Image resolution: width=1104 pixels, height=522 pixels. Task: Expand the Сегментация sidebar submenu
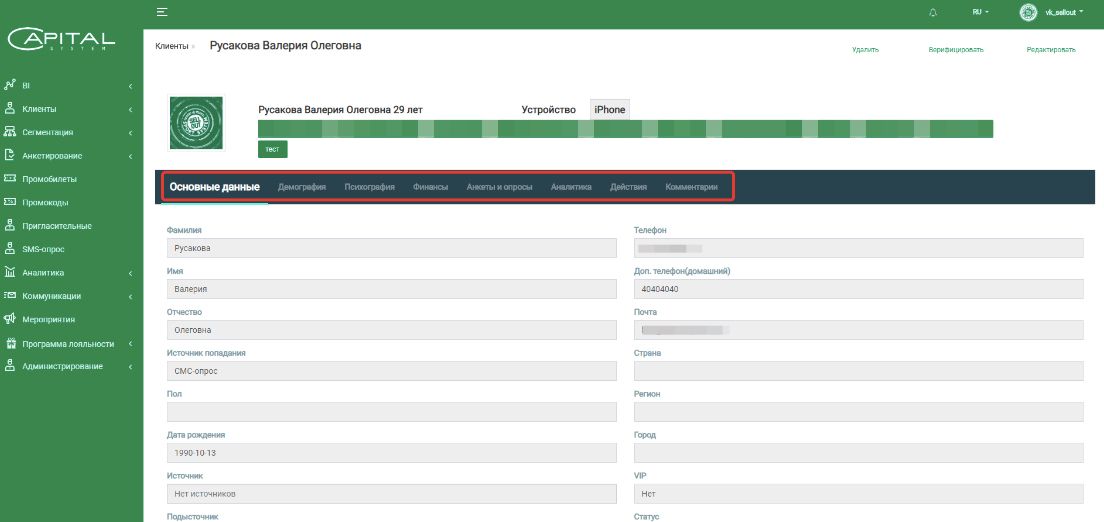point(130,133)
